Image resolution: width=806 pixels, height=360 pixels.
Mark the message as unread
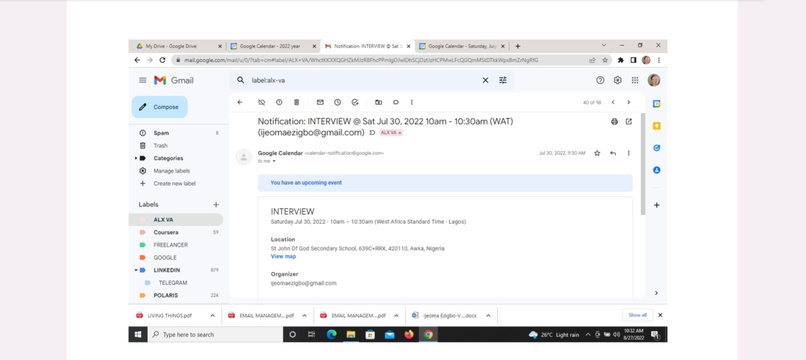320,102
